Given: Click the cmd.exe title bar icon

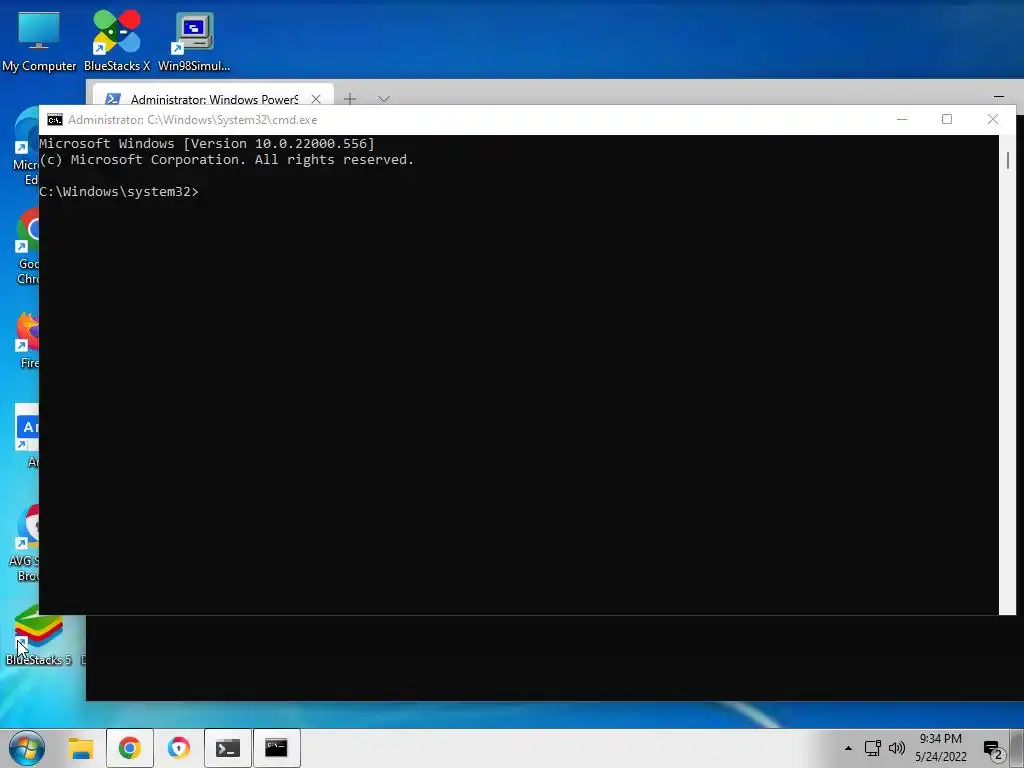Looking at the screenshot, I should [55, 120].
